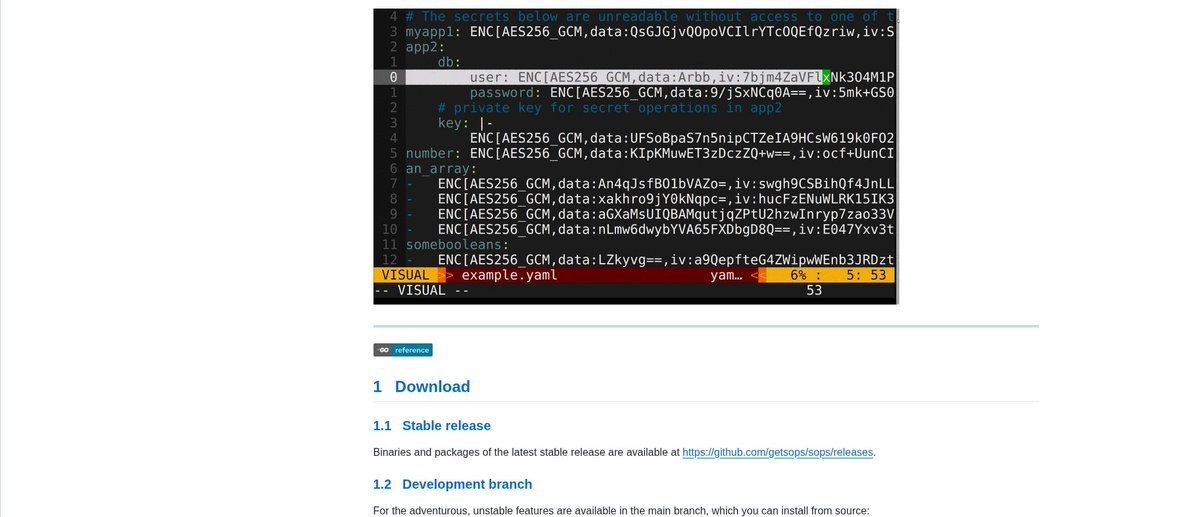Click the 6% position indicator in the status bar
This screenshot has height=517, width=1200.
click(x=798, y=275)
